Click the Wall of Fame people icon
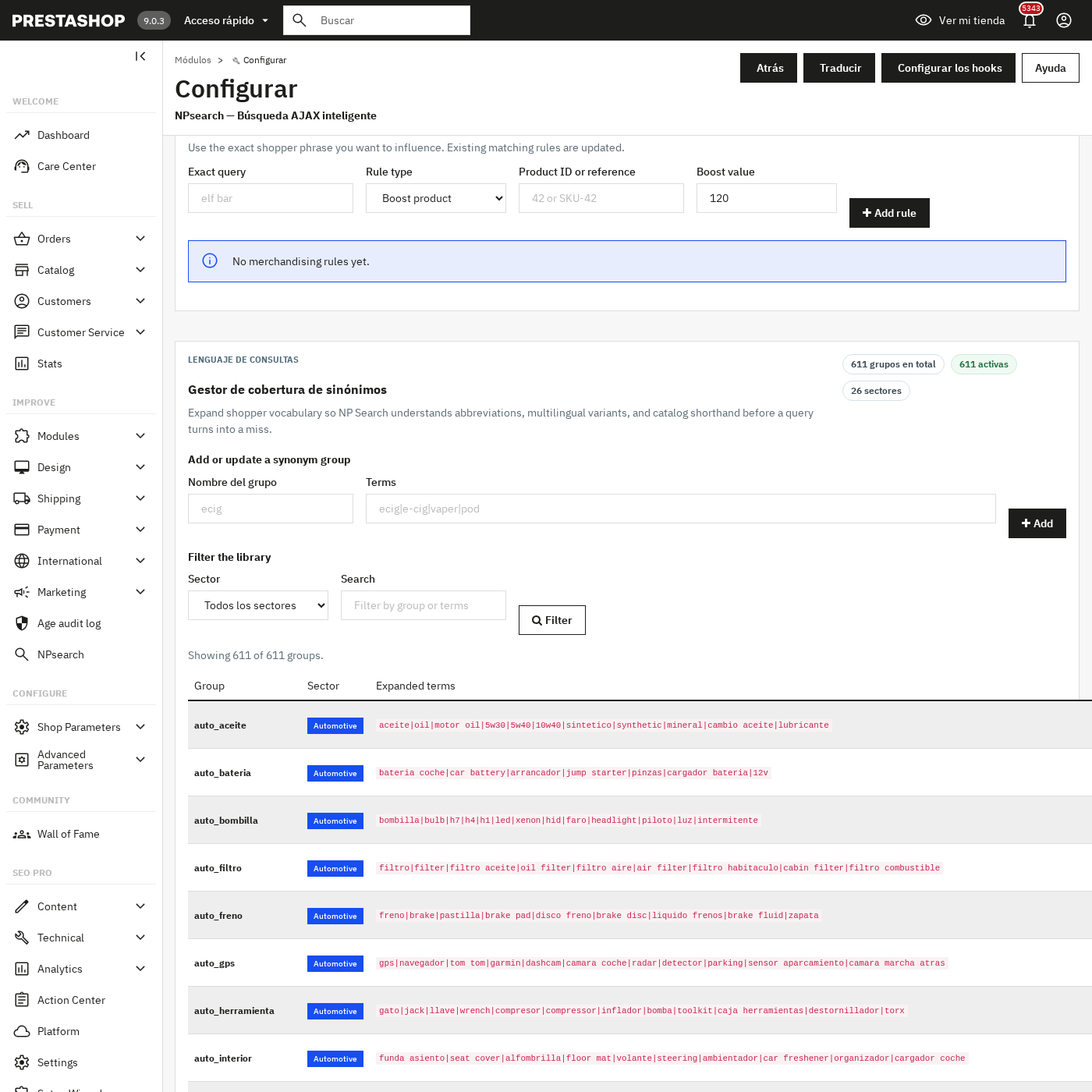 (x=22, y=834)
